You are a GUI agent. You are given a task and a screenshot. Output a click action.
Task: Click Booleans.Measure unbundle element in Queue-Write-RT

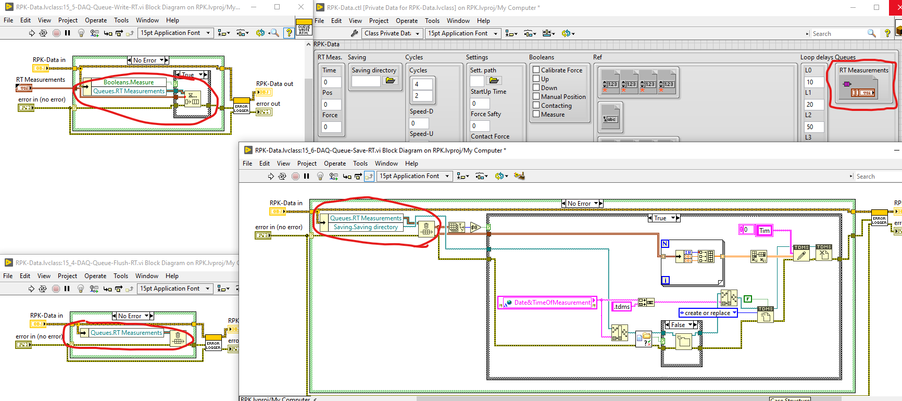[129, 82]
